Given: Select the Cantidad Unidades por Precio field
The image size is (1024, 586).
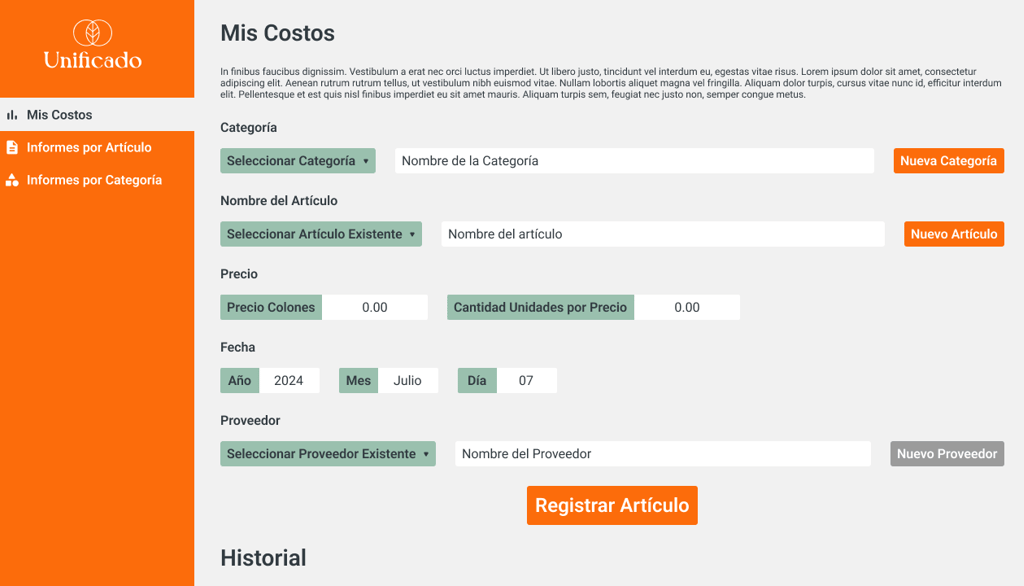Looking at the screenshot, I should 687,307.
